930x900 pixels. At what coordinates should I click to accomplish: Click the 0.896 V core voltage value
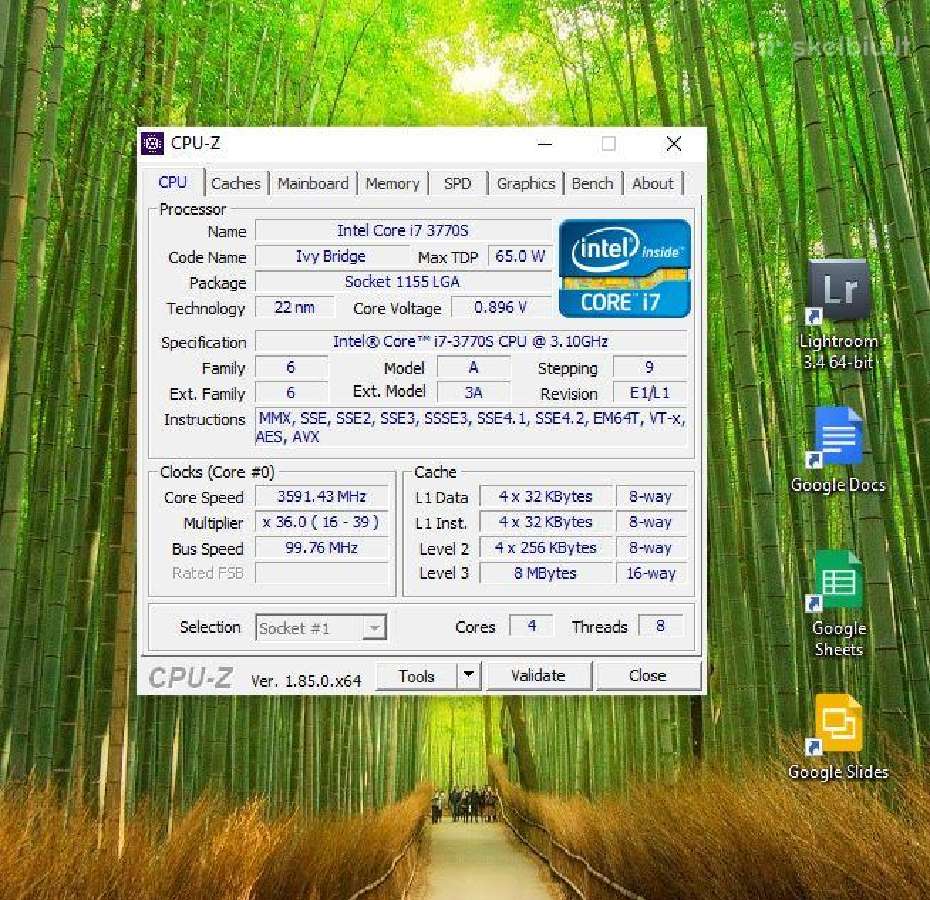[x=501, y=307]
